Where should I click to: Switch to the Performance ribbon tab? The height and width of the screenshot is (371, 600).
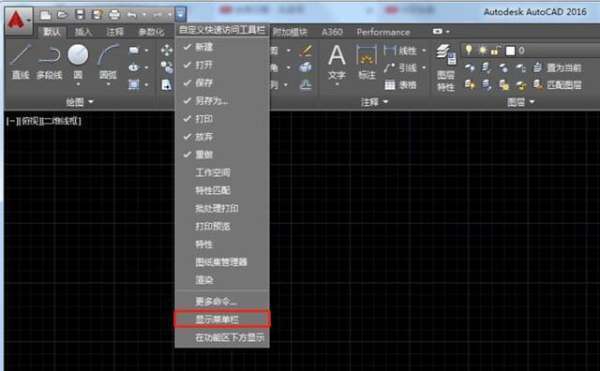pyautogui.click(x=383, y=32)
